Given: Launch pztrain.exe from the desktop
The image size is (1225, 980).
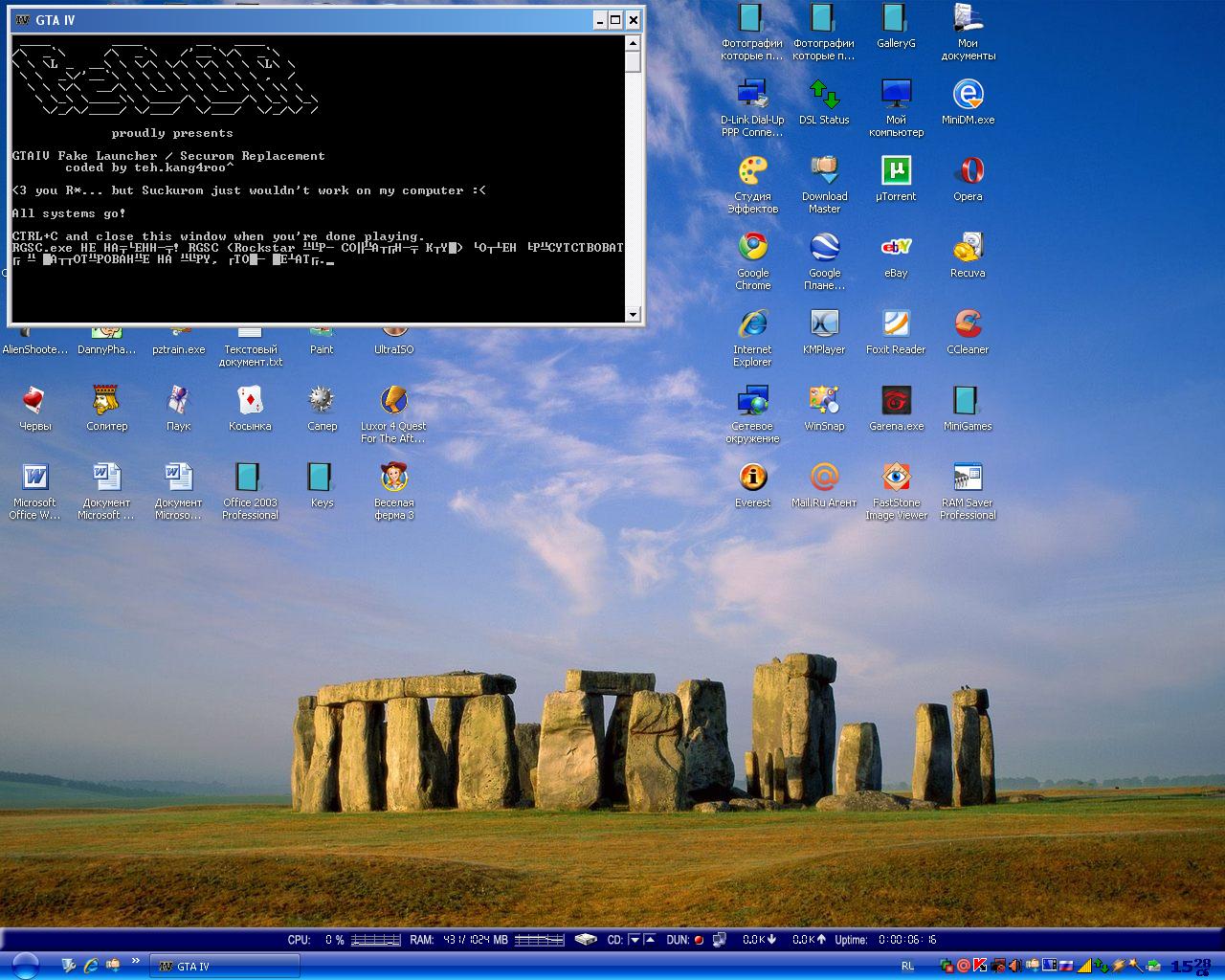Looking at the screenshot, I should coord(178,342).
